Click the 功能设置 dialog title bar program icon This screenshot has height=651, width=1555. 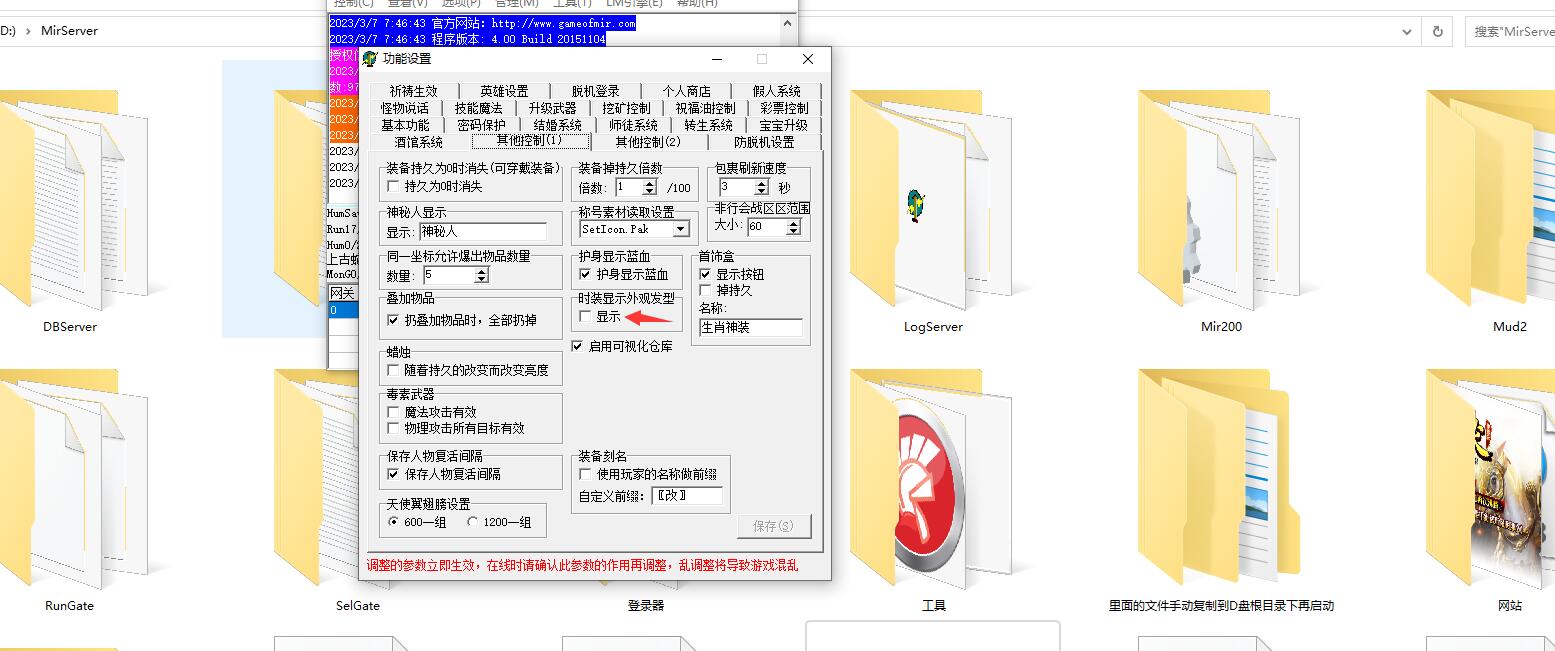372,58
